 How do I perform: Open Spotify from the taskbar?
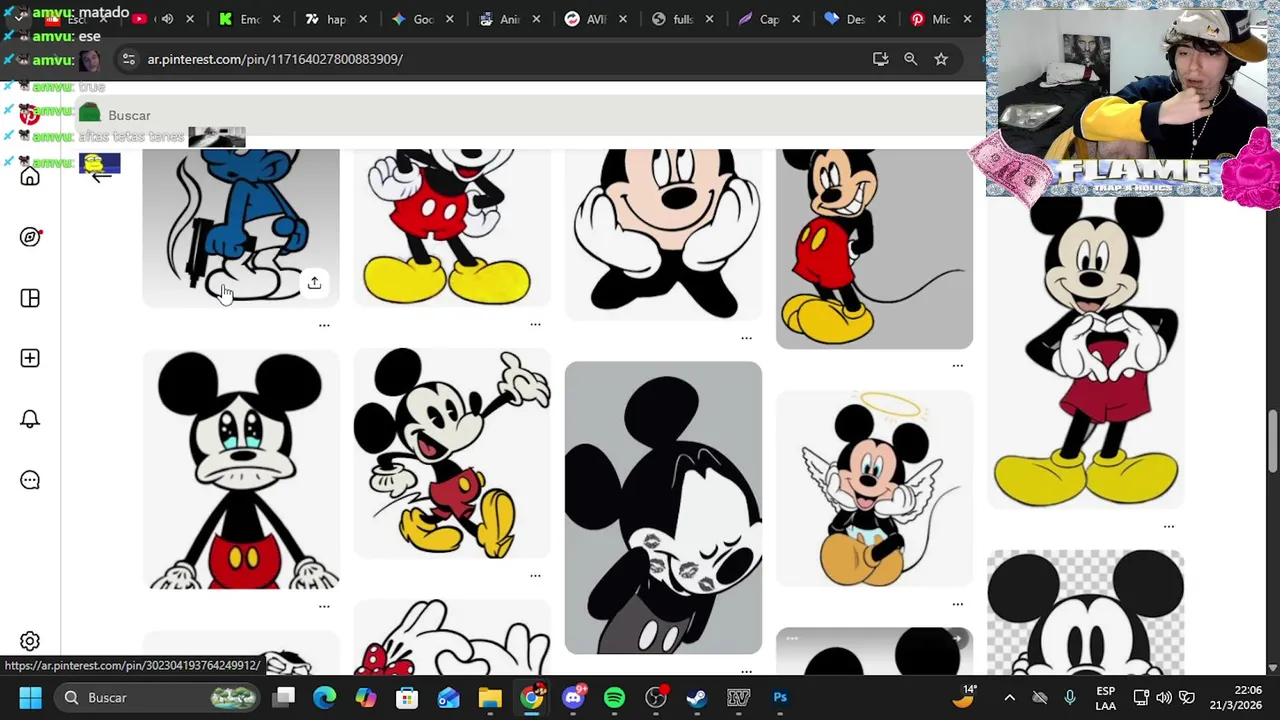(x=614, y=697)
